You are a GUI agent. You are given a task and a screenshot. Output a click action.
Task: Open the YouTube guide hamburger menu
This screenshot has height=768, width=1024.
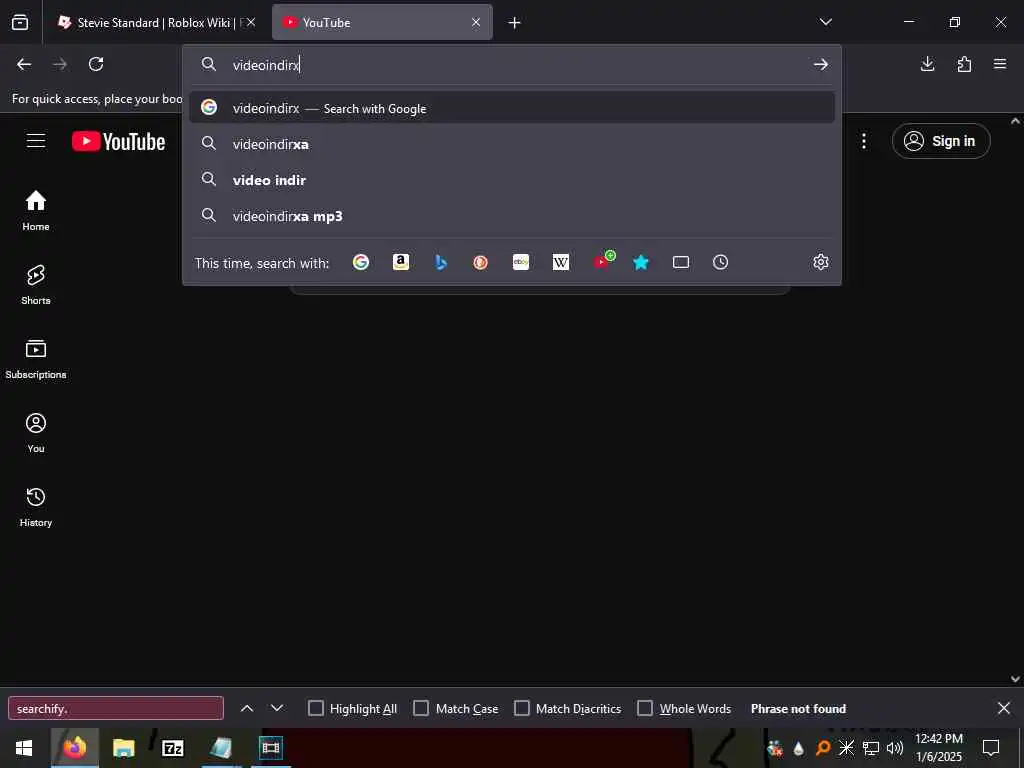pyautogui.click(x=36, y=141)
